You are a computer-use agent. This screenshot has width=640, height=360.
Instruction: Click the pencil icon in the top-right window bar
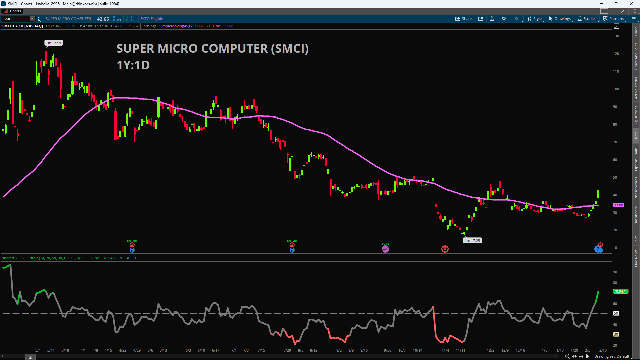pyautogui.click(x=623, y=11)
